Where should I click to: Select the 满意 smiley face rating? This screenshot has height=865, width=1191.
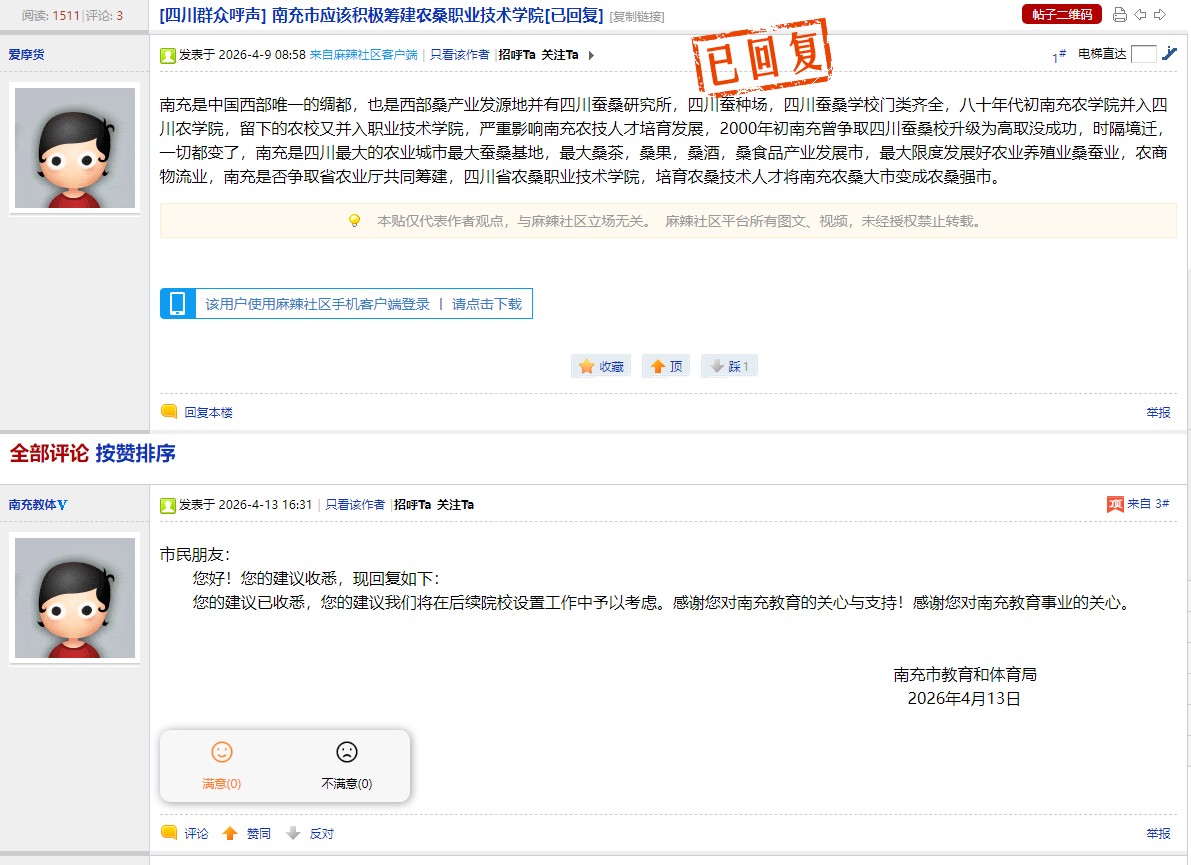tap(221, 753)
